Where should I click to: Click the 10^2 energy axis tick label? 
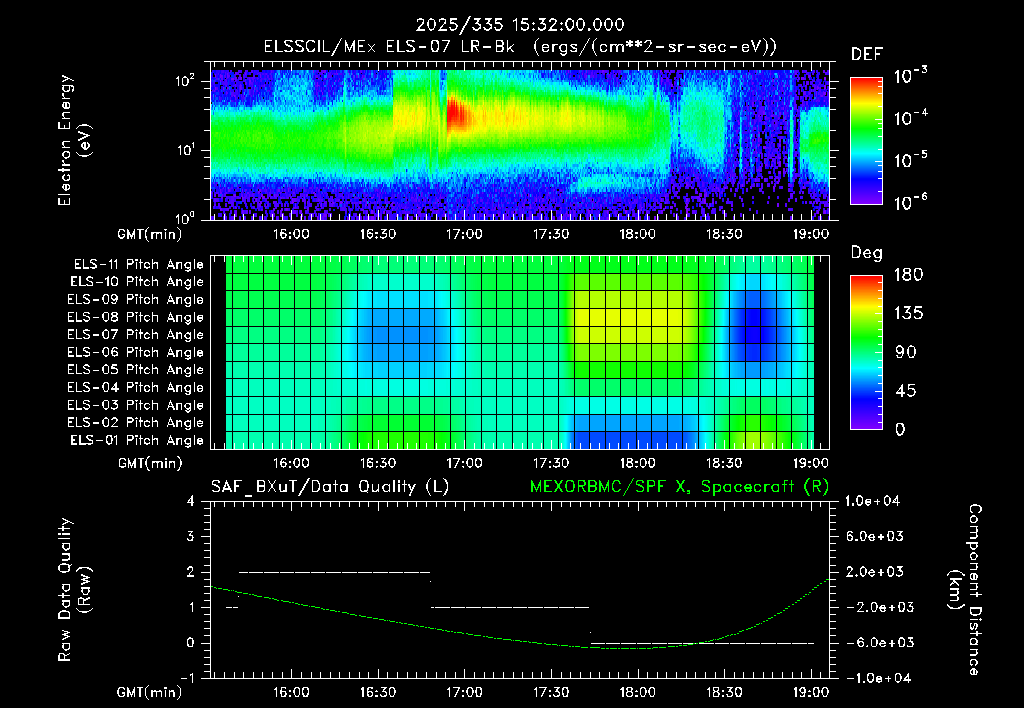[x=185, y=81]
